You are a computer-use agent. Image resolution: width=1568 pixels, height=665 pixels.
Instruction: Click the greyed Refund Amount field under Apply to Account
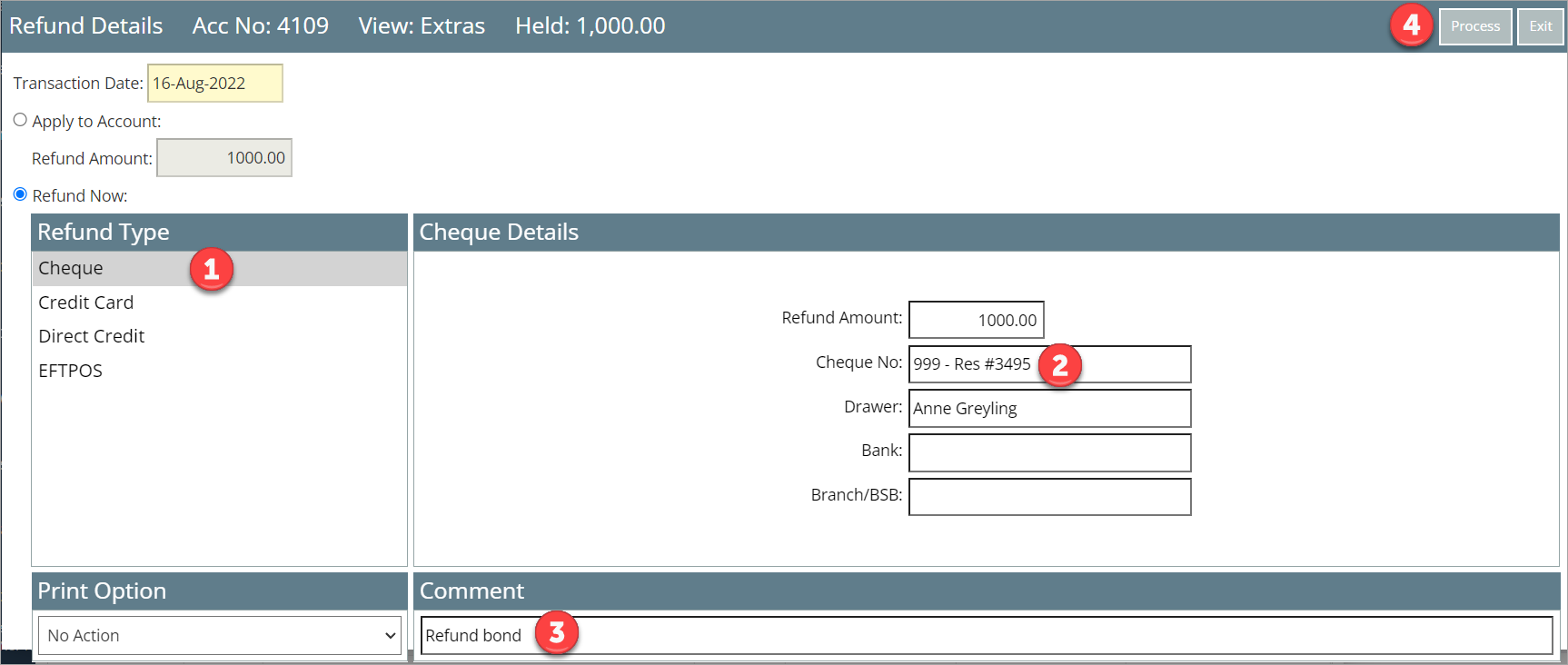pyautogui.click(x=223, y=158)
